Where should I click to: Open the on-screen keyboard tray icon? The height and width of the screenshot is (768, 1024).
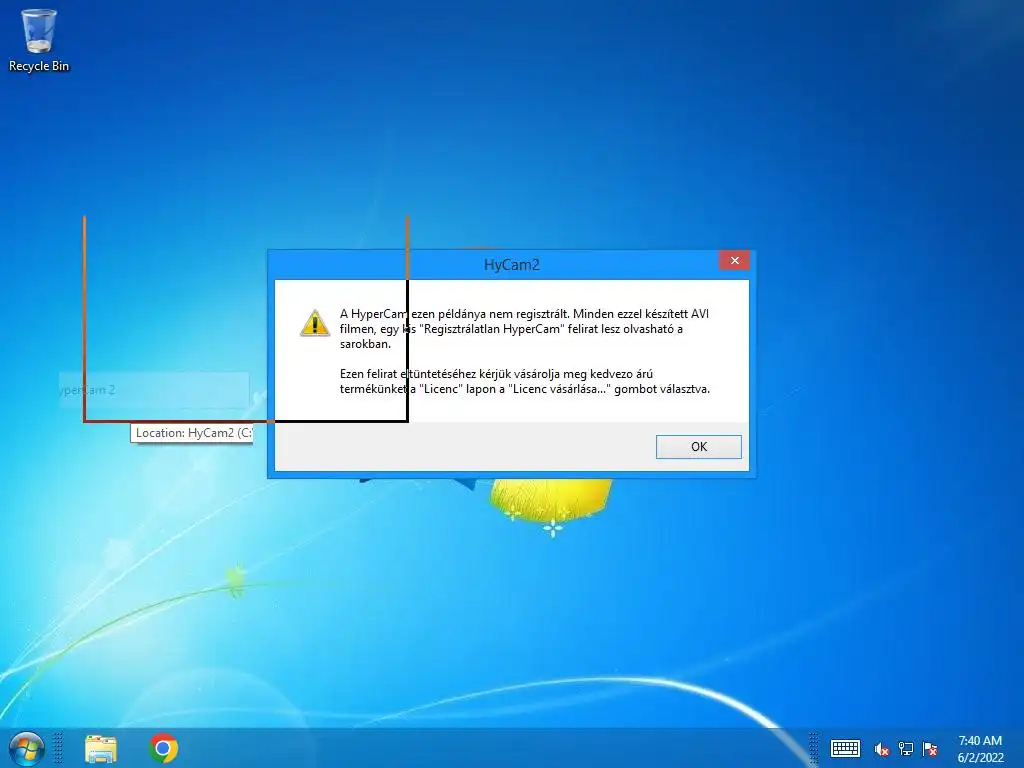[x=844, y=748]
